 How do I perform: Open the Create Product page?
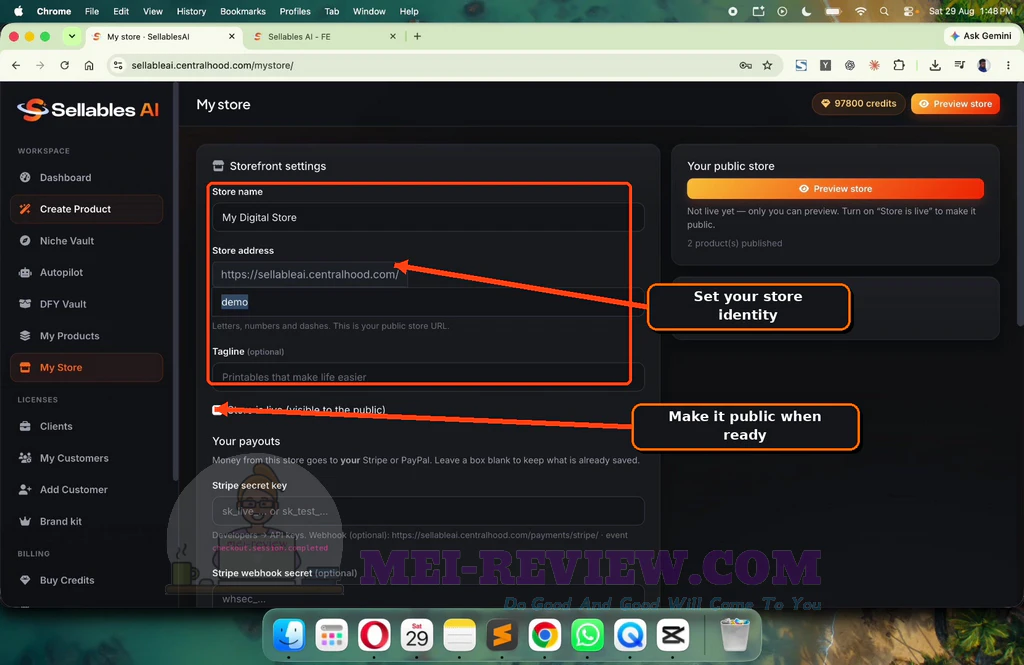click(x=86, y=209)
